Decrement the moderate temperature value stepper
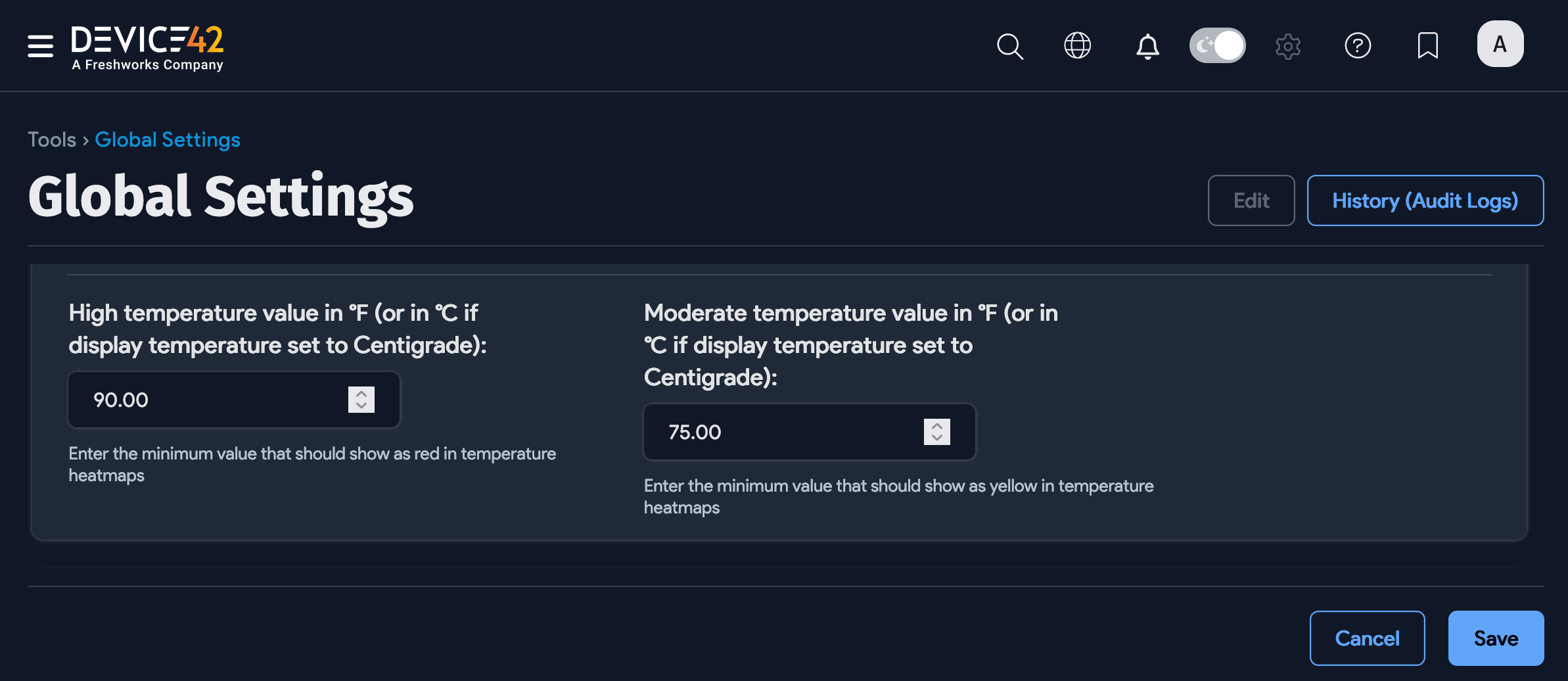 click(936, 437)
